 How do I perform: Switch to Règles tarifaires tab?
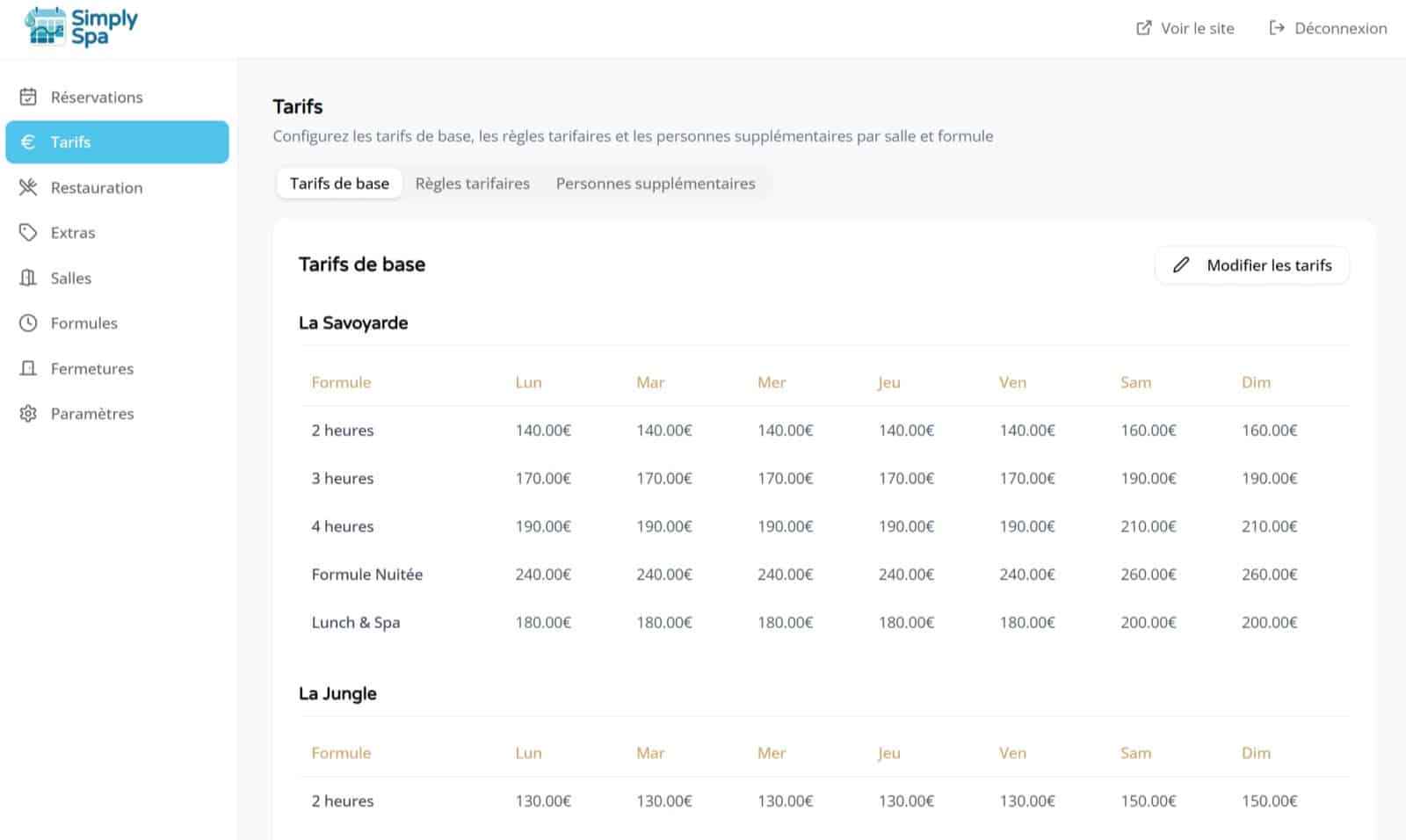point(472,184)
